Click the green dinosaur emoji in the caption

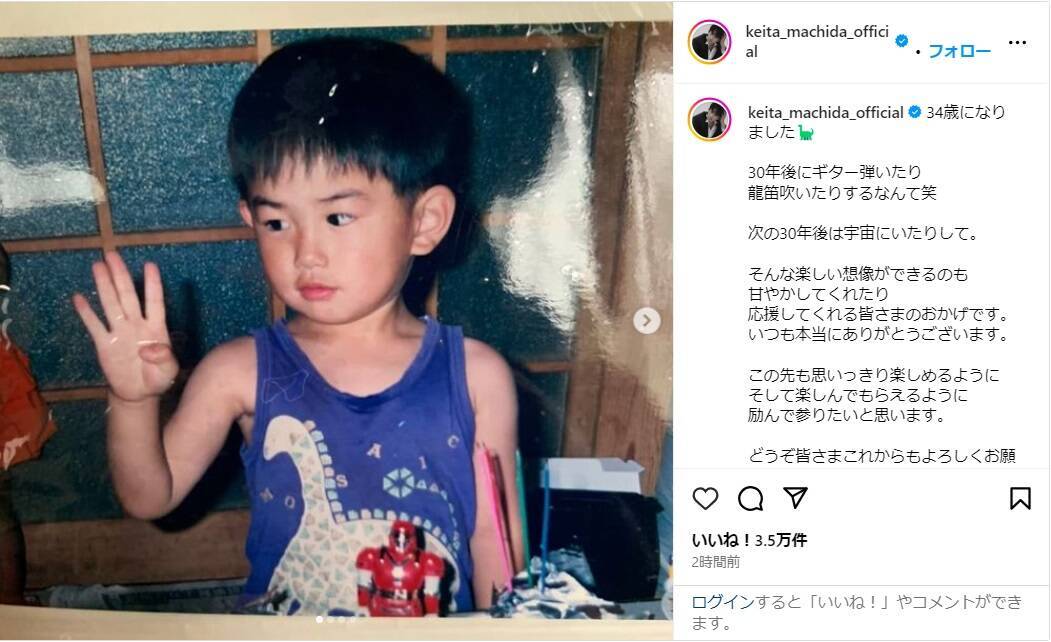click(806, 133)
